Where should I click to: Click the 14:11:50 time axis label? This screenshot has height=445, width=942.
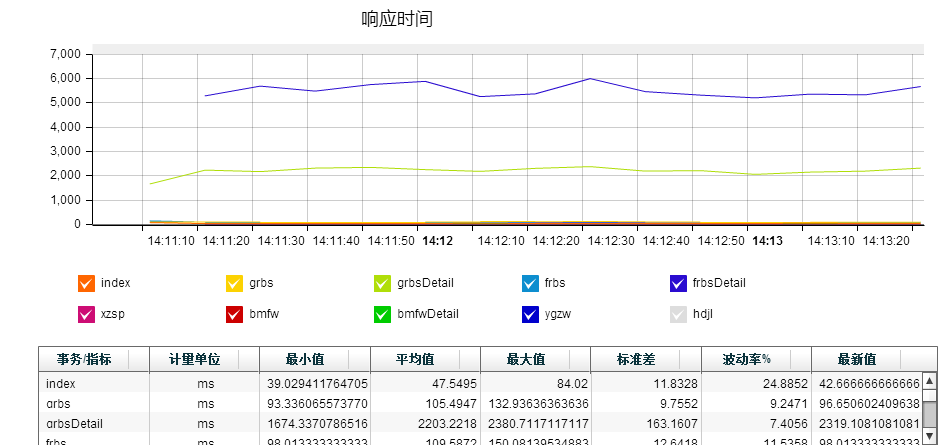[x=391, y=241]
